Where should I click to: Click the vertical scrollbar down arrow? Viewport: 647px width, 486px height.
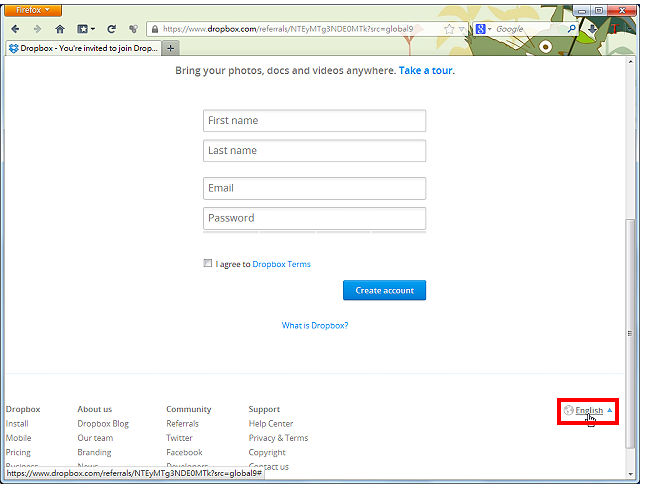[630, 474]
